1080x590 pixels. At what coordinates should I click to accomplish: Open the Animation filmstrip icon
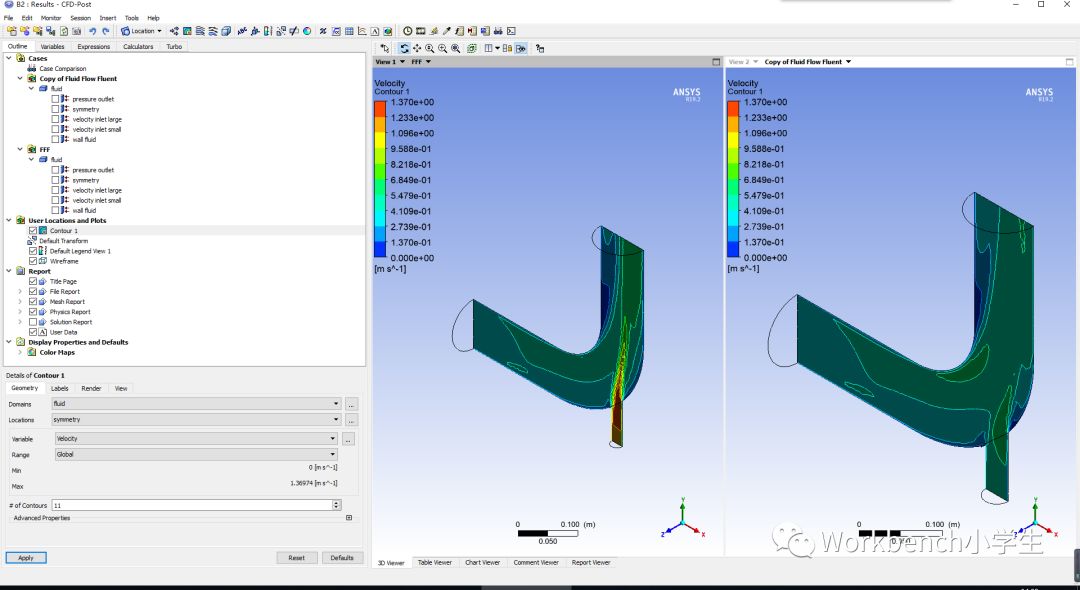420,31
